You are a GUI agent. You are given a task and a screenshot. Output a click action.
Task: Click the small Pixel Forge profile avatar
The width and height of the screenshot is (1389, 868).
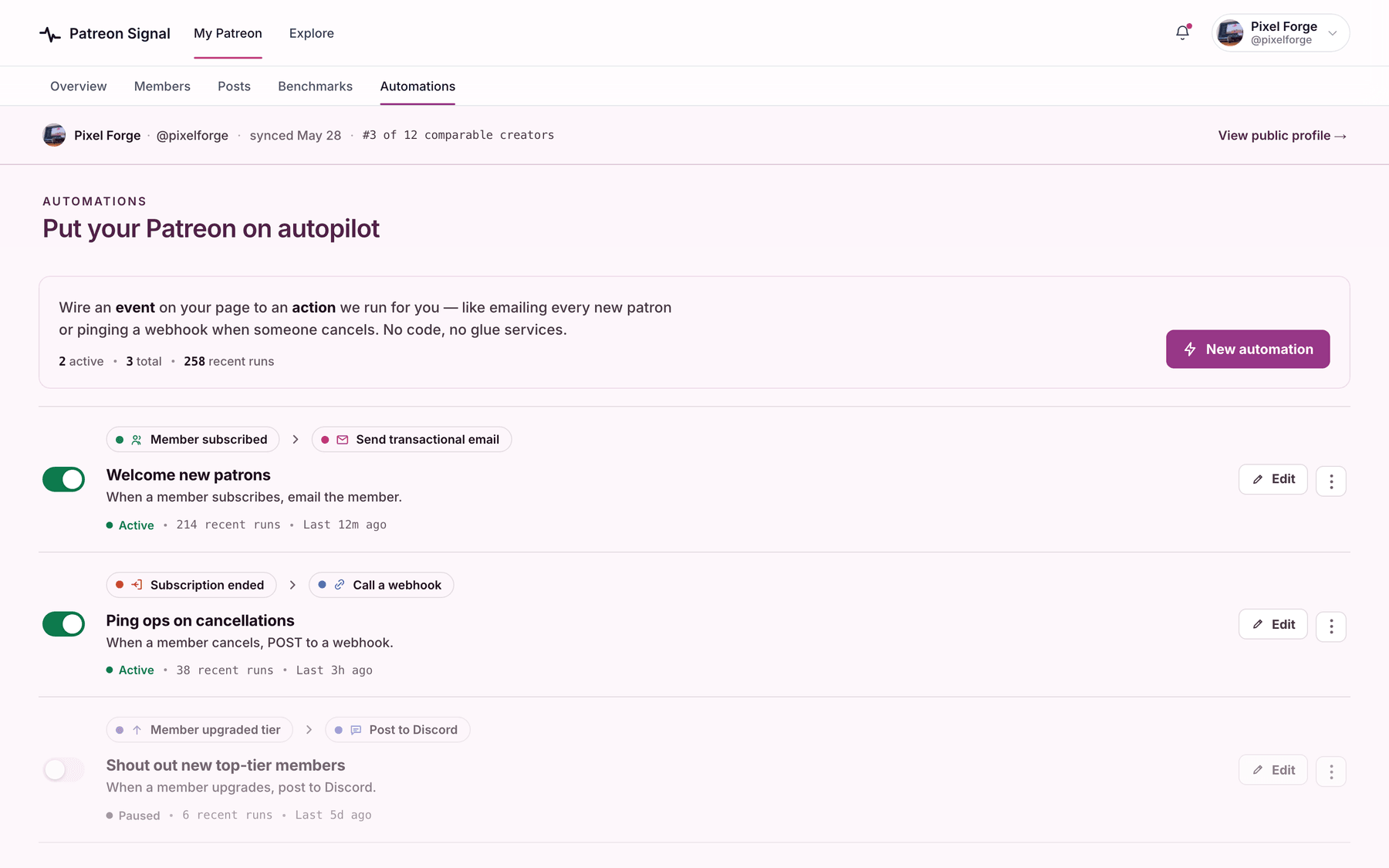[54, 135]
